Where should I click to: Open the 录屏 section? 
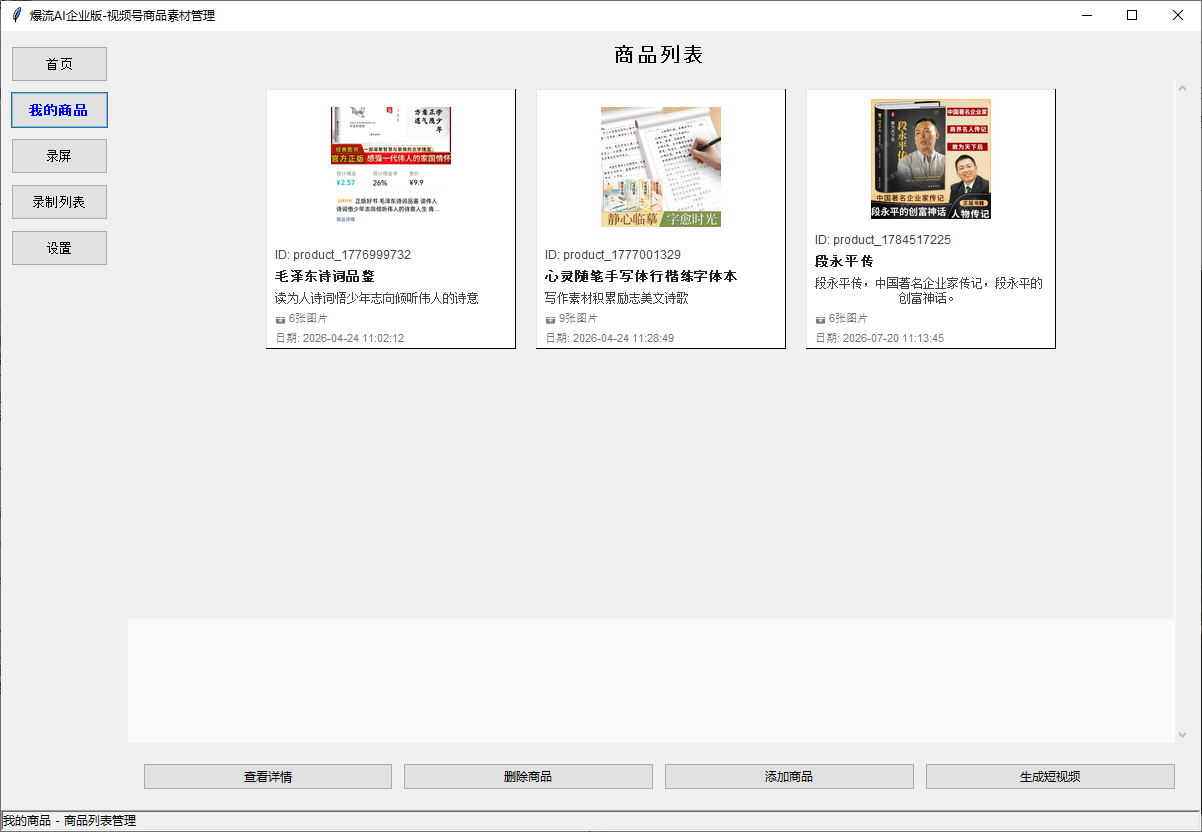[x=59, y=156]
